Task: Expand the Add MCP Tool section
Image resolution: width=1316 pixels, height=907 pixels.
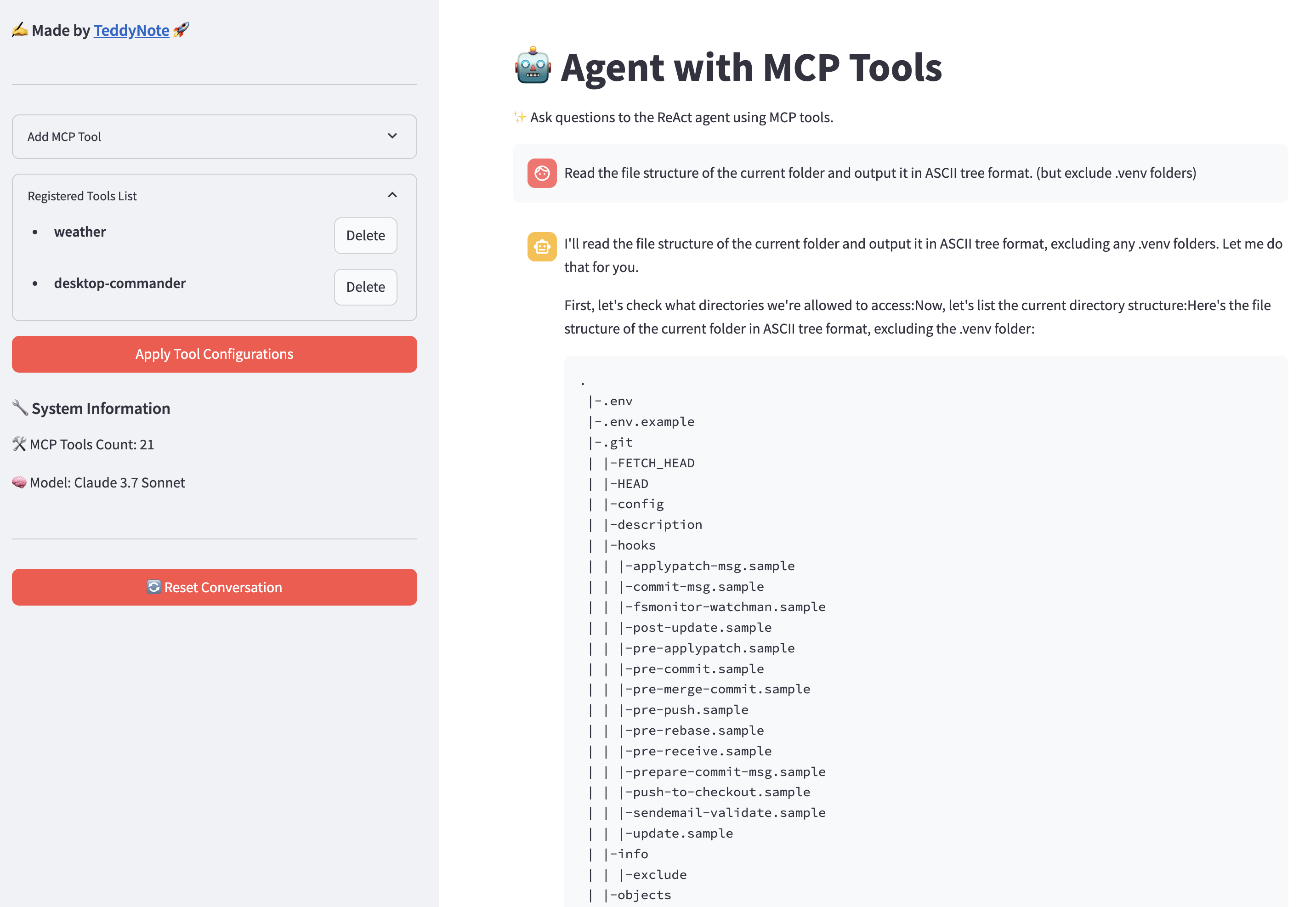Action: (x=214, y=136)
